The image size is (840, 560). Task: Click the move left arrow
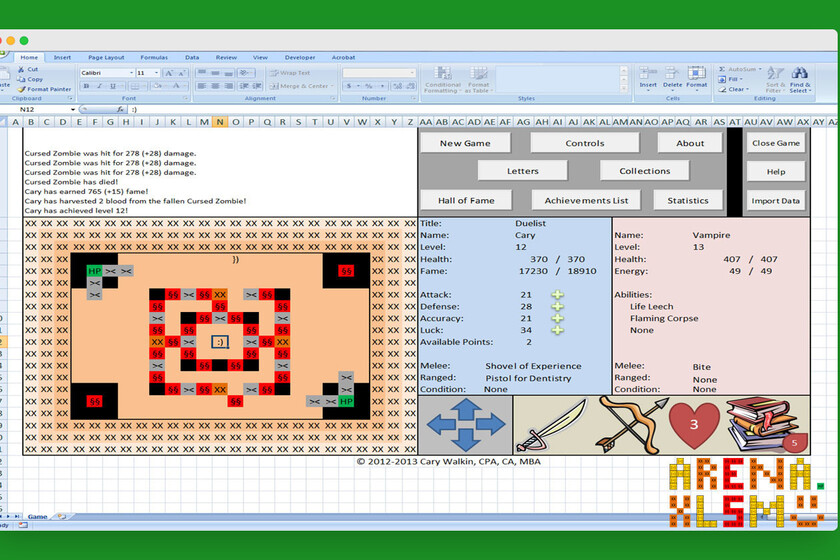[x=440, y=425]
